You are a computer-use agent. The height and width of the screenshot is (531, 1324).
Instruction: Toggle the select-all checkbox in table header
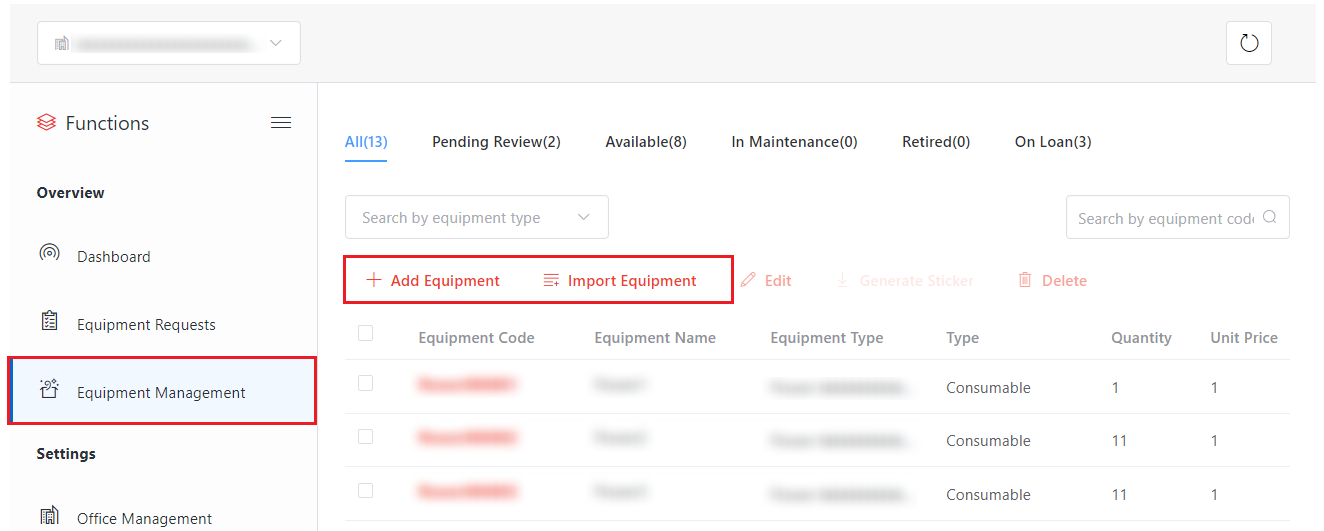coord(365,334)
